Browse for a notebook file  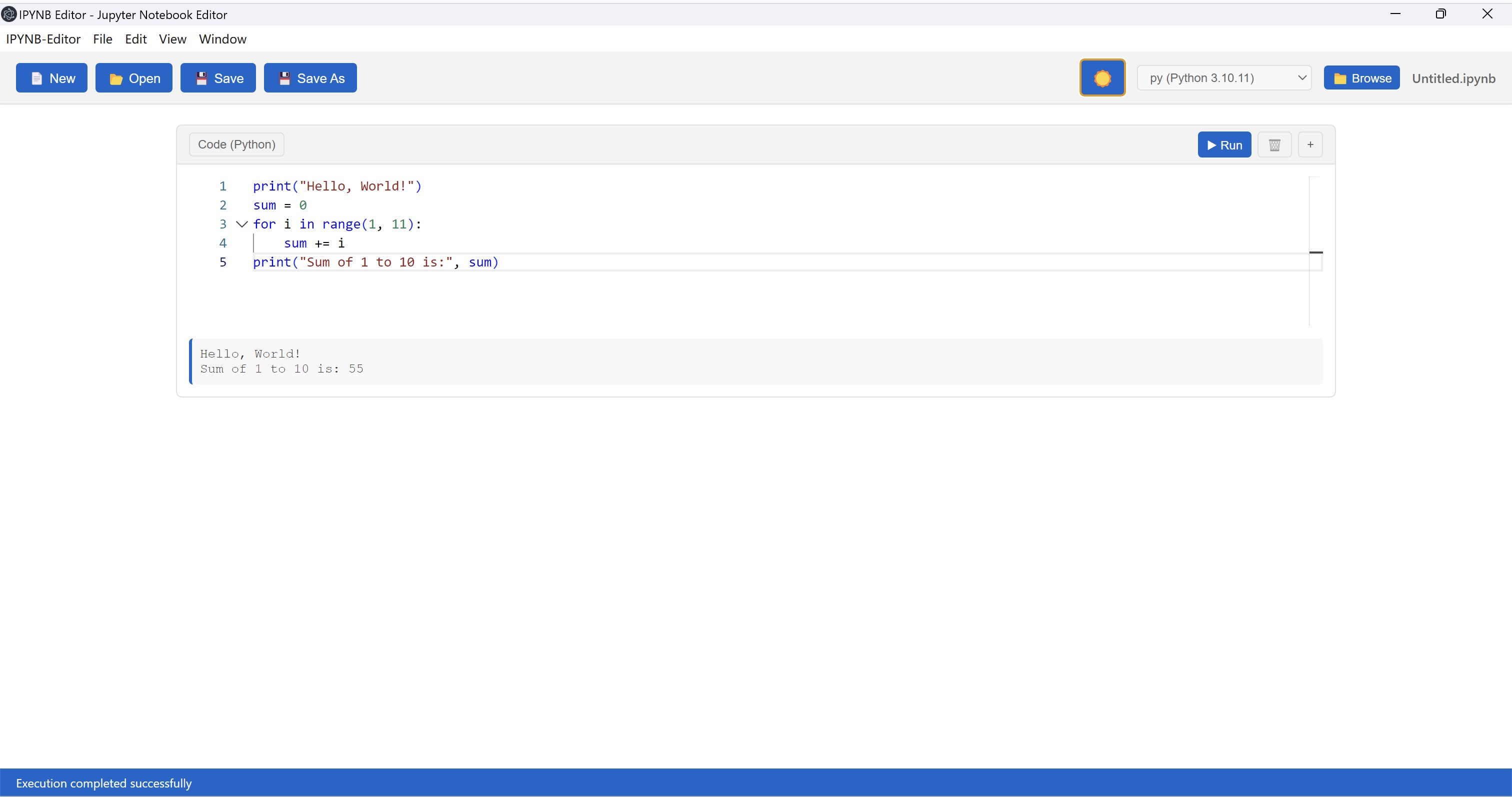1361,77
